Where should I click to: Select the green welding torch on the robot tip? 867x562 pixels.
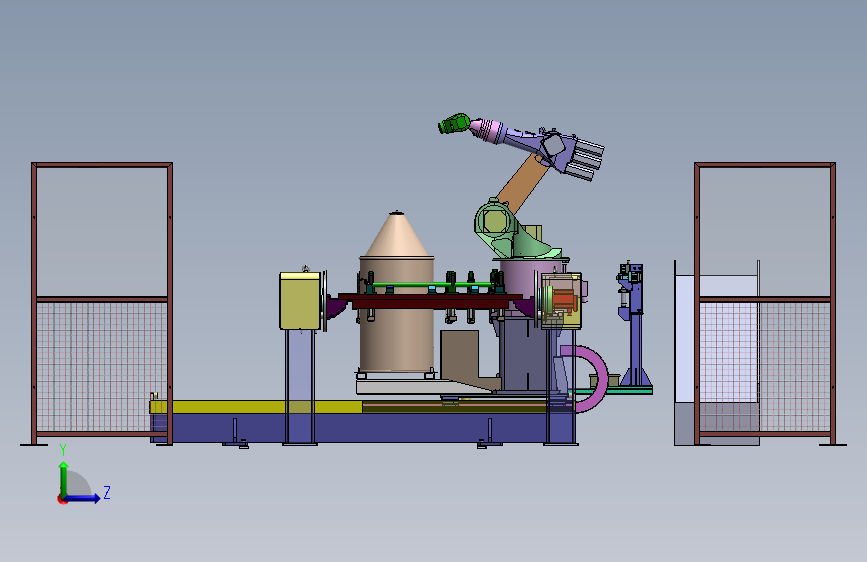pyautogui.click(x=454, y=124)
